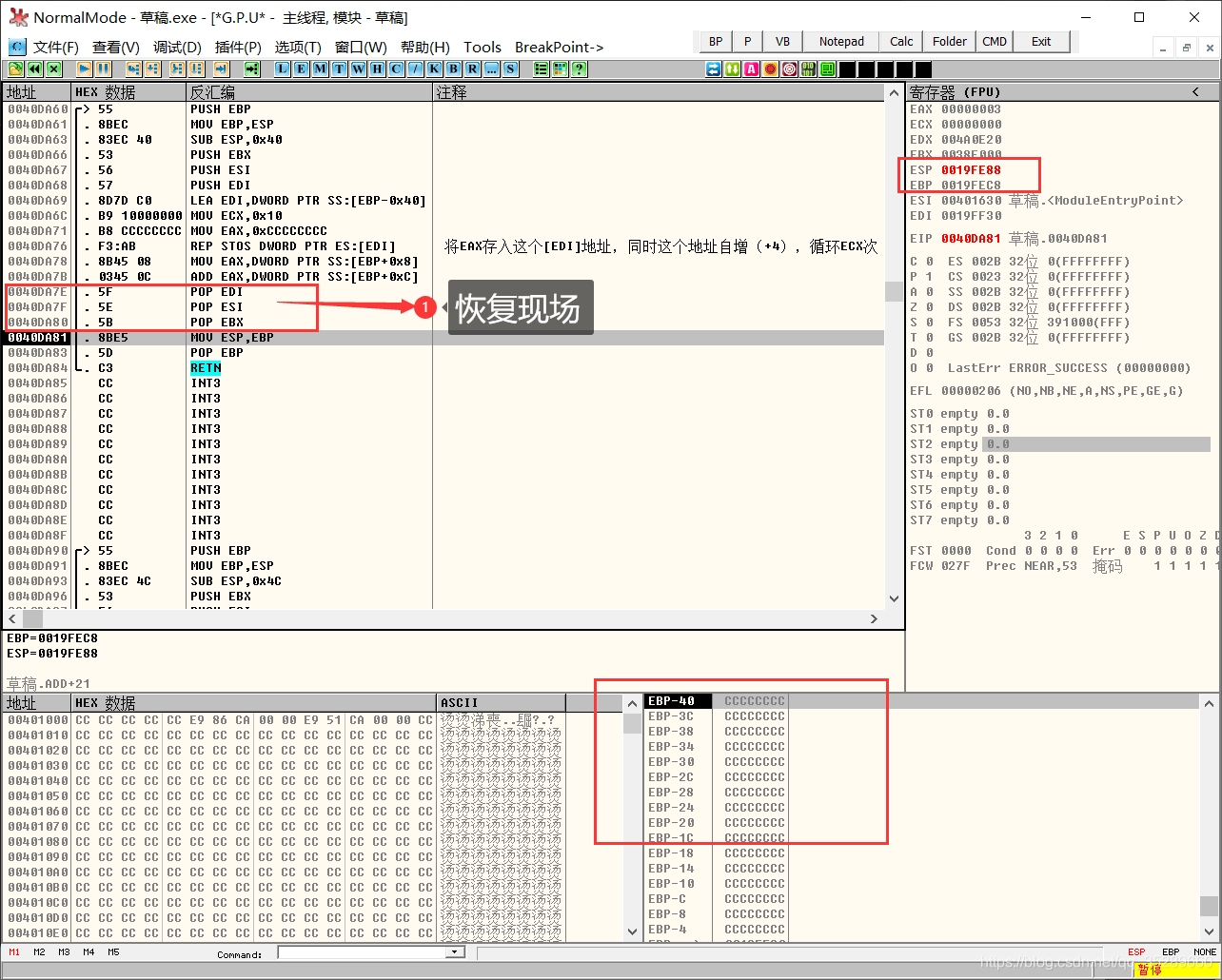Screen dimensions: 1222x980
Task: Click the Appearance options colored grid icon
Action: click(x=560, y=69)
